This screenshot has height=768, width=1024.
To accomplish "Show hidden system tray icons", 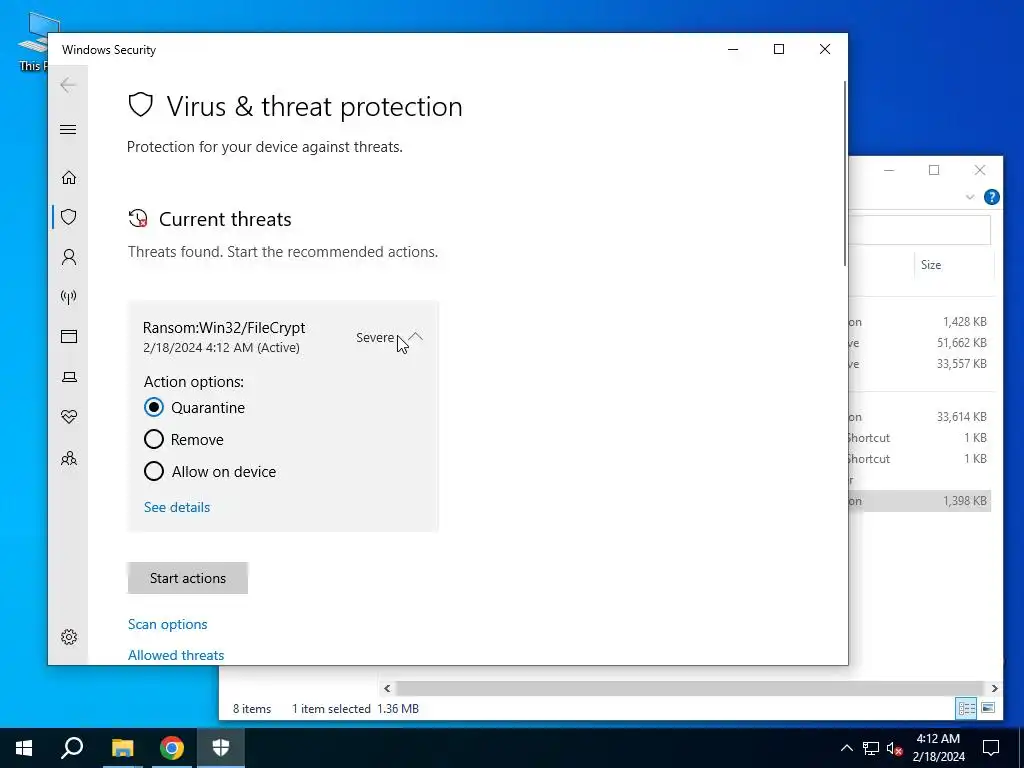I will click(846, 748).
